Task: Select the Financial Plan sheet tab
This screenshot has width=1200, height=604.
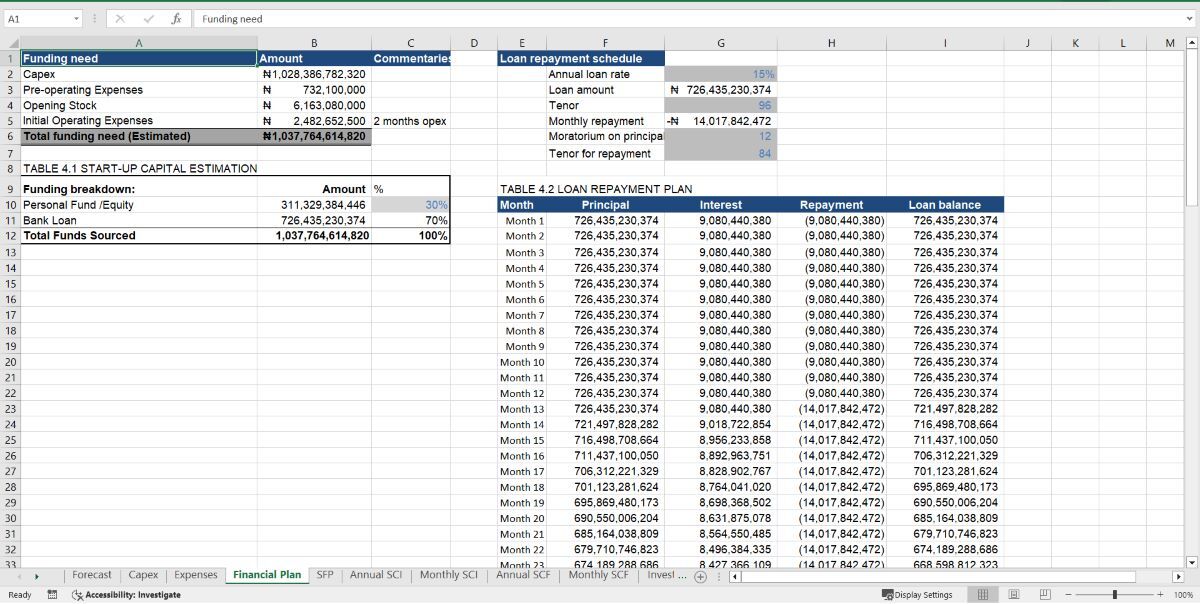Action: tap(267, 575)
